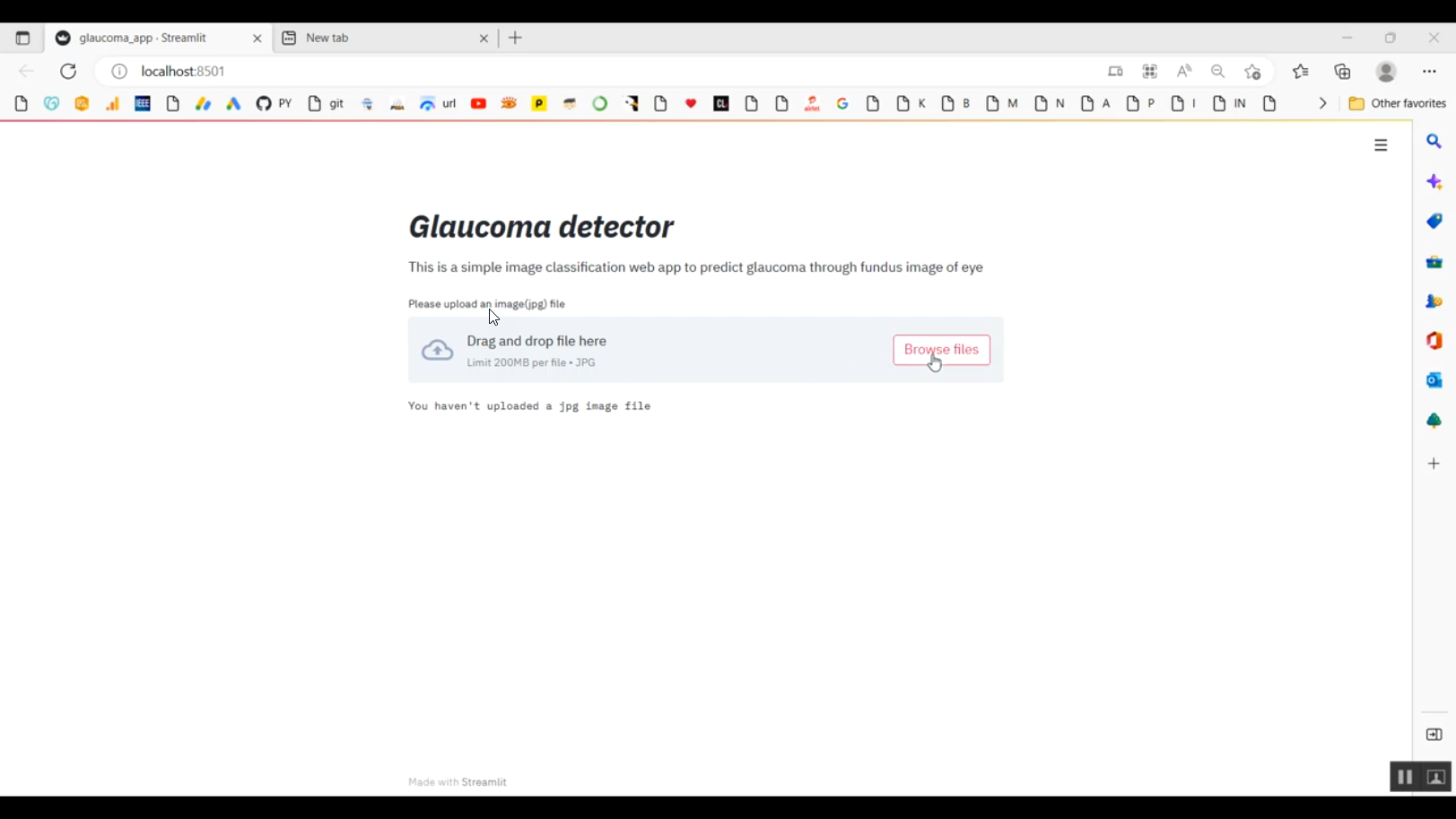The image size is (1456, 819).
Task: Open the Collections icon
Action: (x=1343, y=71)
